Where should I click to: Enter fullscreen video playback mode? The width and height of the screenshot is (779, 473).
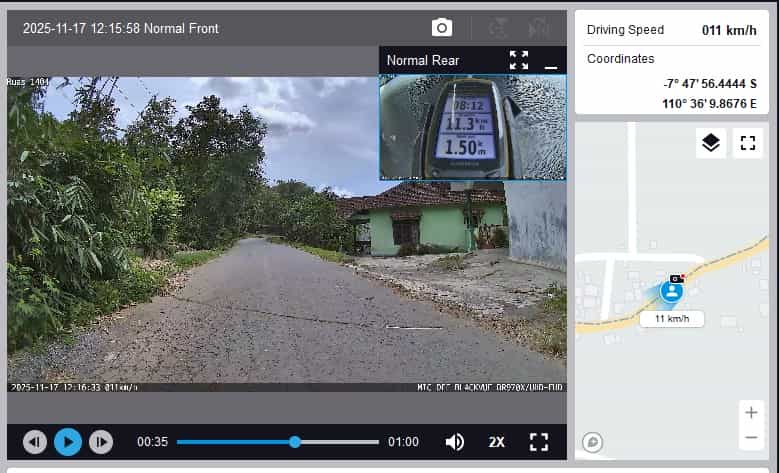[539, 441]
